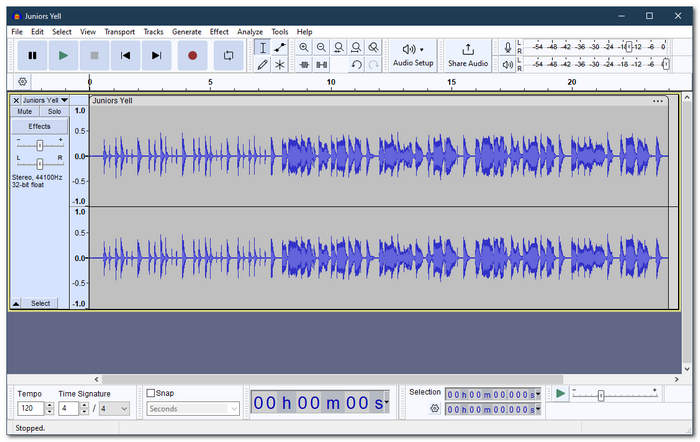Open the Help menu
Image resolution: width=700 pixels, height=442 pixels.
[304, 32]
